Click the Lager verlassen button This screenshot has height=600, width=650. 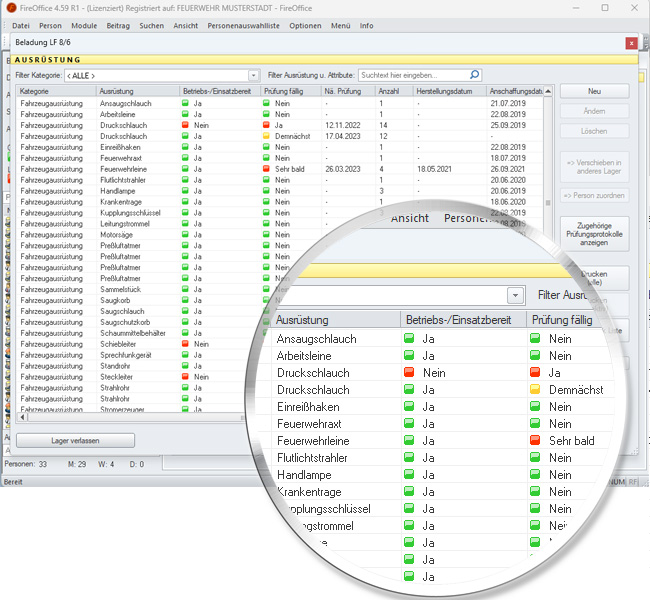[x=77, y=440]
